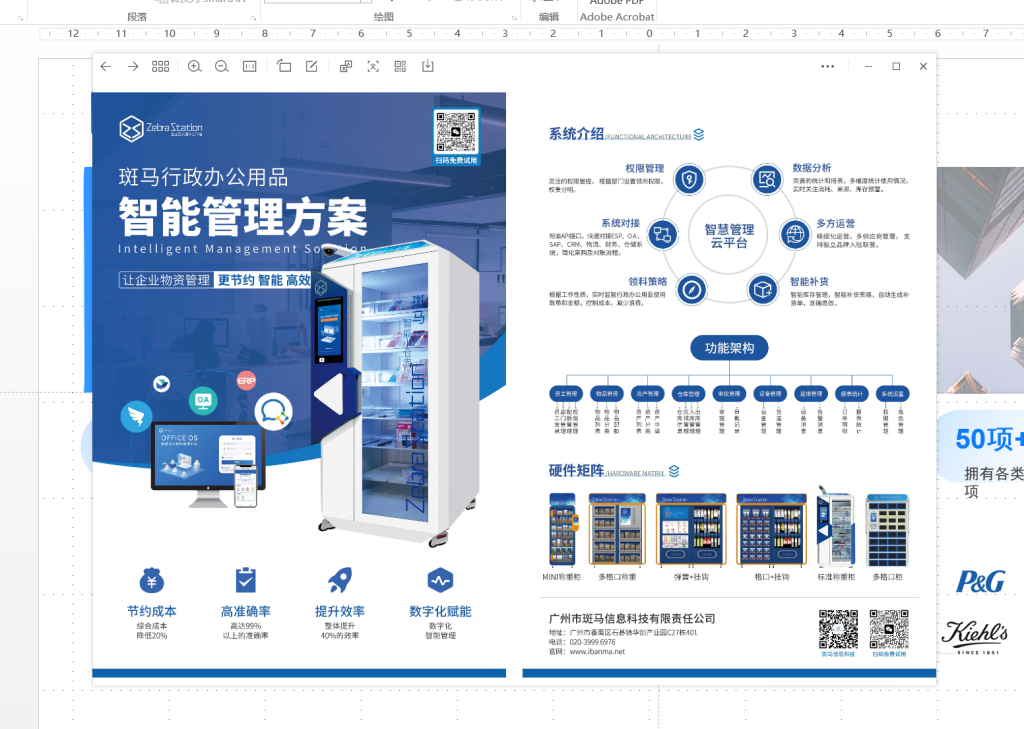Open paragraph dialog launcher in PowerPoint ribbon
The height and width of the screenshot is (729, 1024).
(x=253, y=18)
